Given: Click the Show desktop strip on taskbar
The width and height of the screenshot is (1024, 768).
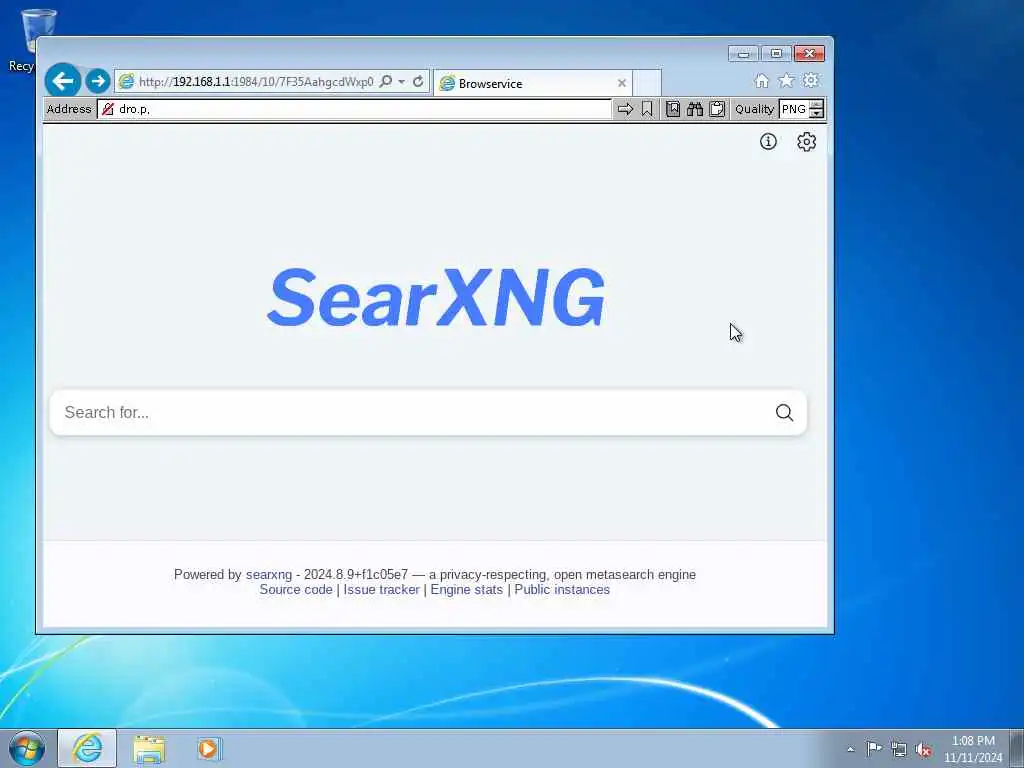Looking at the screenshot, I should click(1017, 748).
